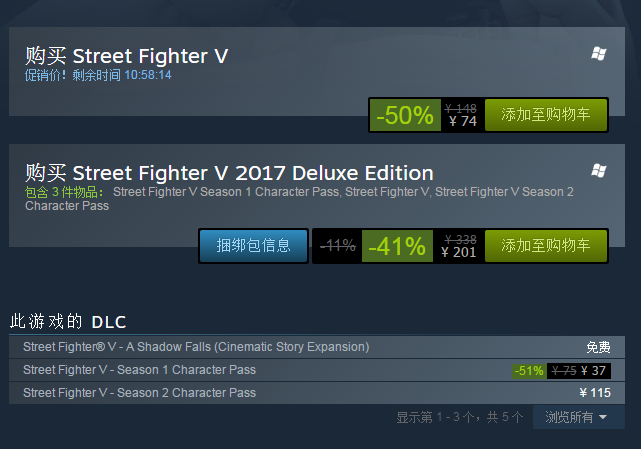Click the -51% badge on the Season 1 pass
The height and width of the screenshot is (449, 641).
(528, 371)
